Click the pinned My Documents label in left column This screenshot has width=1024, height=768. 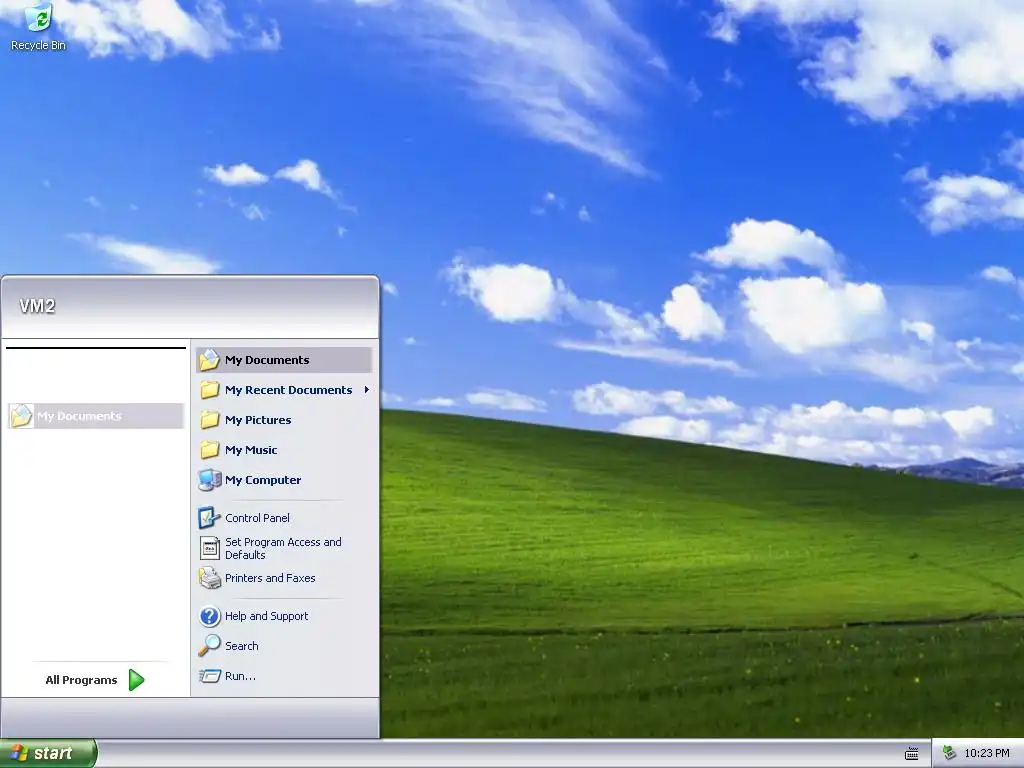[79, 416]
